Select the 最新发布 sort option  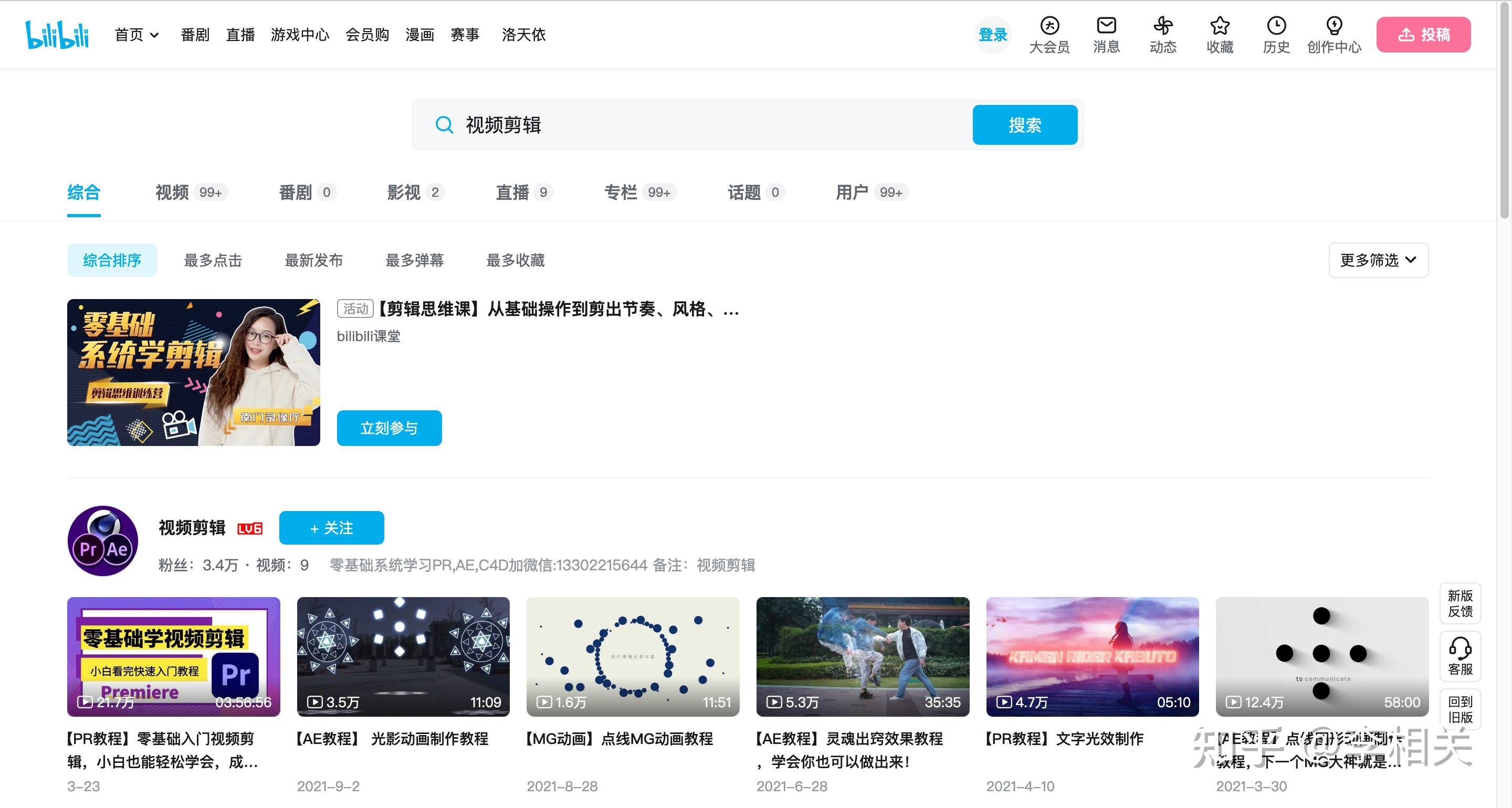[313, 260]
